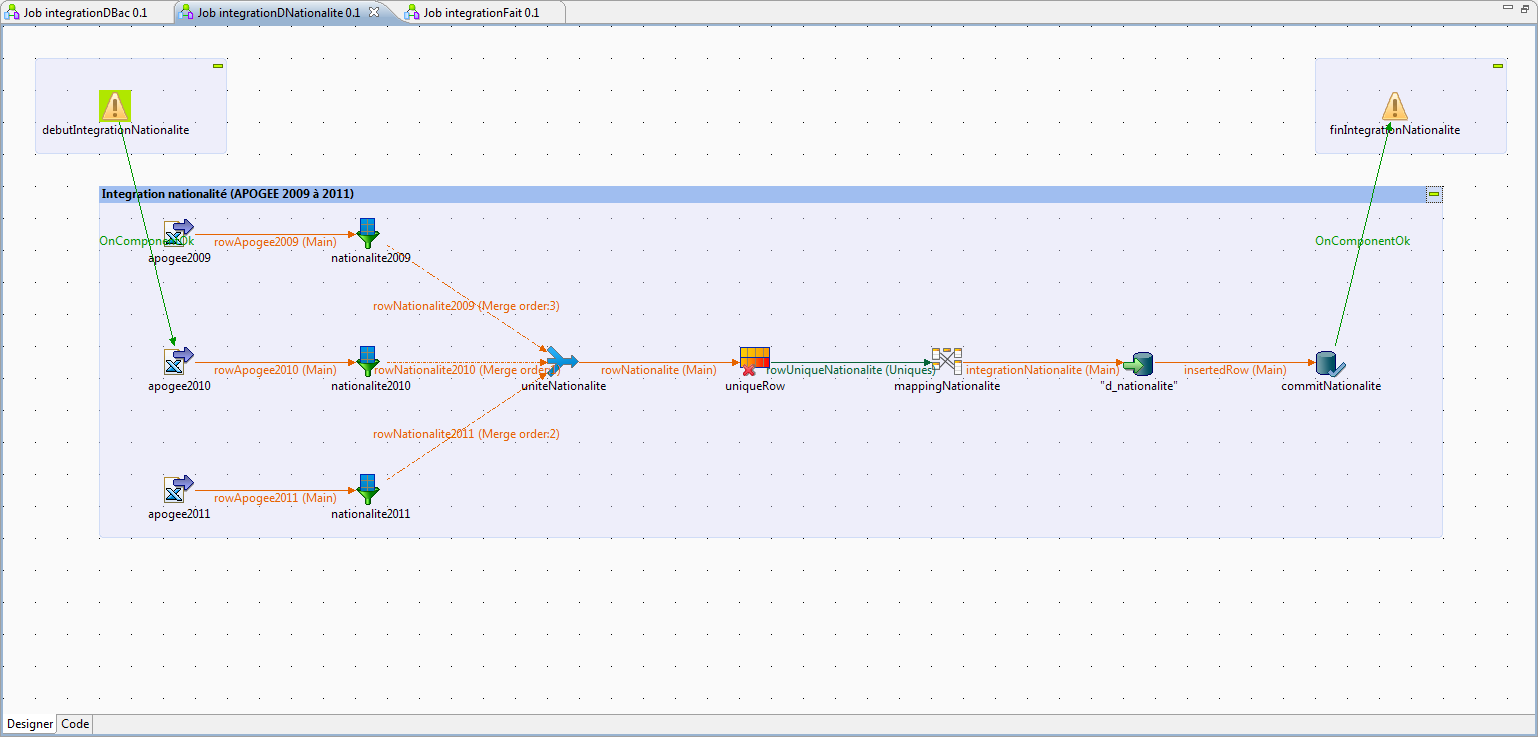Select the uniteNationalite merge component
This screenshot has width=1538, height=737.
562,361
